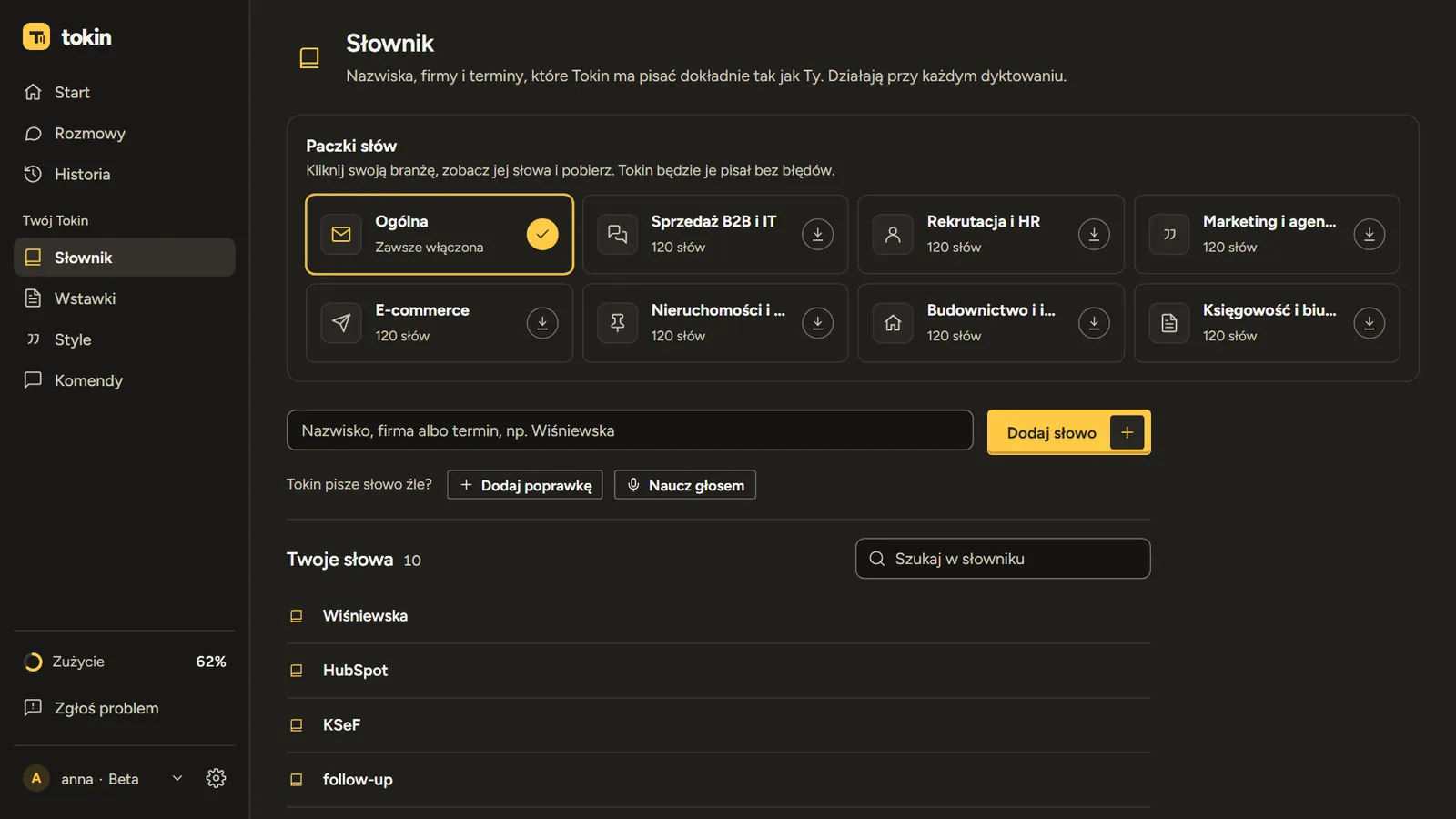The height and width of the screenshot is (819, 1456).
Task: Click the Naucz głosem button
Action: [x=685, y=485]
